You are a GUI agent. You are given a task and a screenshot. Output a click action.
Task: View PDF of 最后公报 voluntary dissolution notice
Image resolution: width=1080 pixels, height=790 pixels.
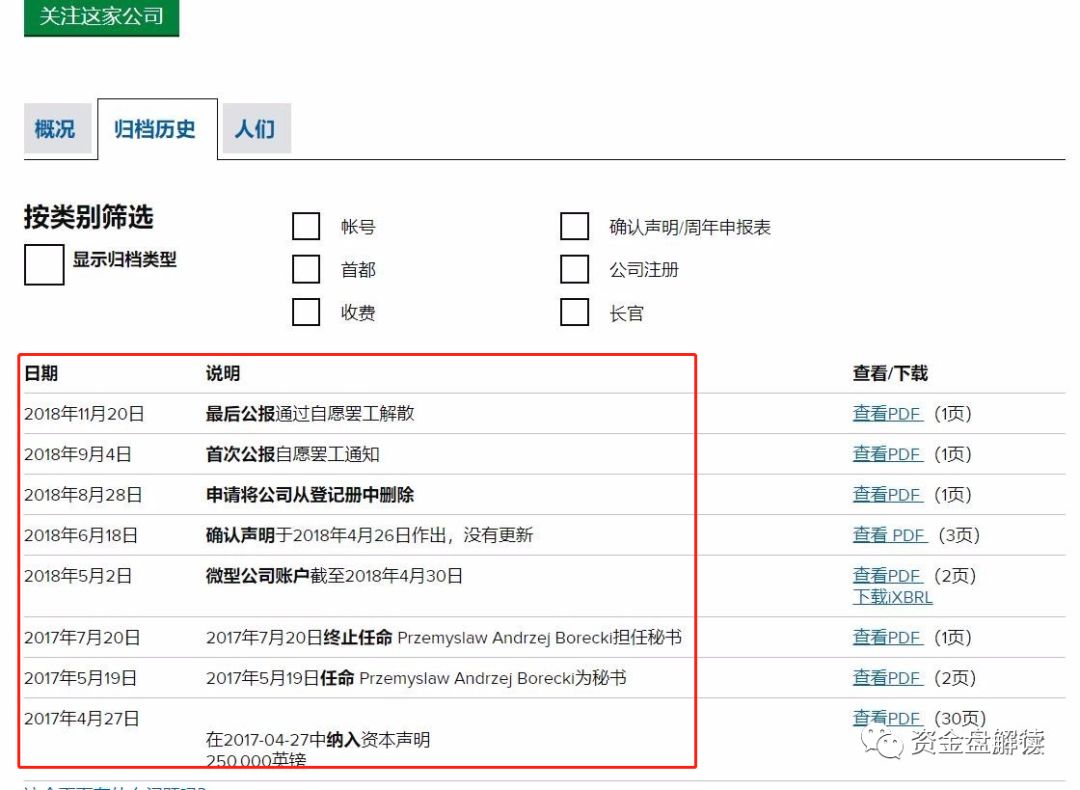click(888, 413)
